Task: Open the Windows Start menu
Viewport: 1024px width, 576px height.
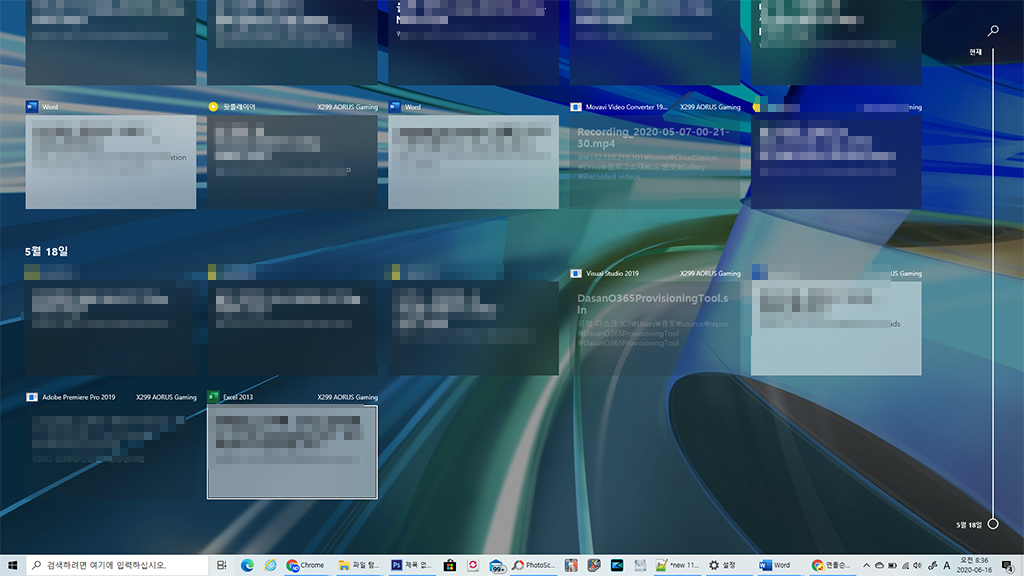Action: 12,565
